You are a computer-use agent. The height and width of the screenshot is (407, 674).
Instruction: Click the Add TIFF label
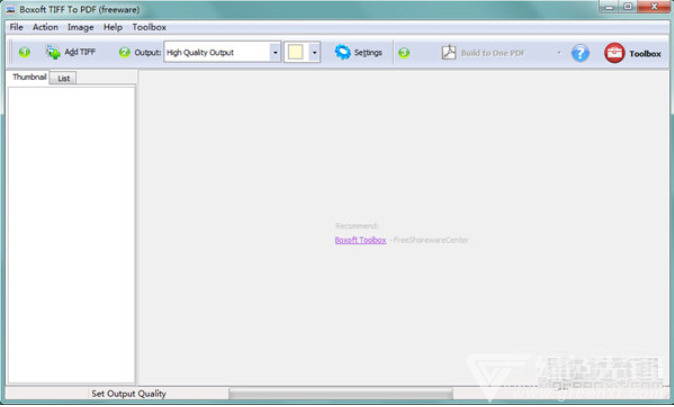tap(80, 52)
